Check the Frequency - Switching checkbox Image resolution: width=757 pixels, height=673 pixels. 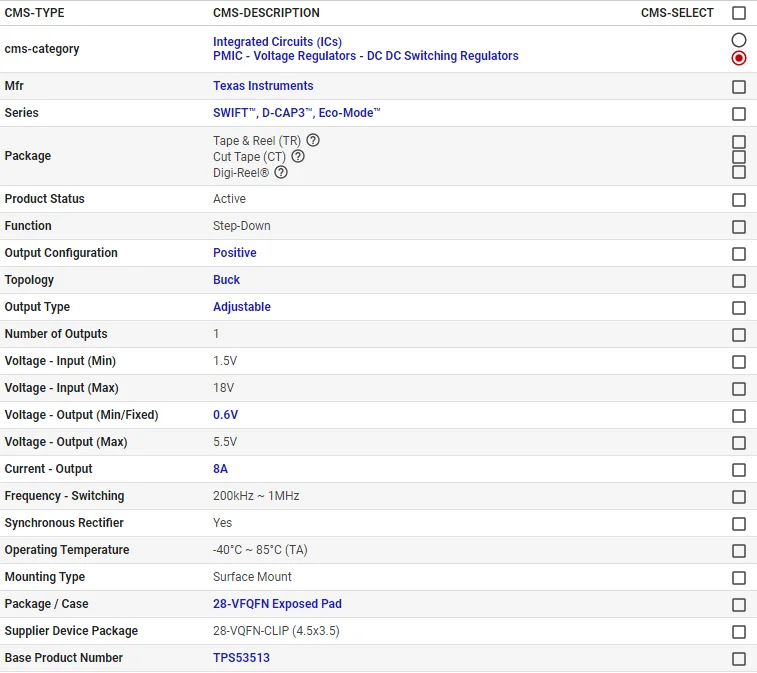click(739, 497)
